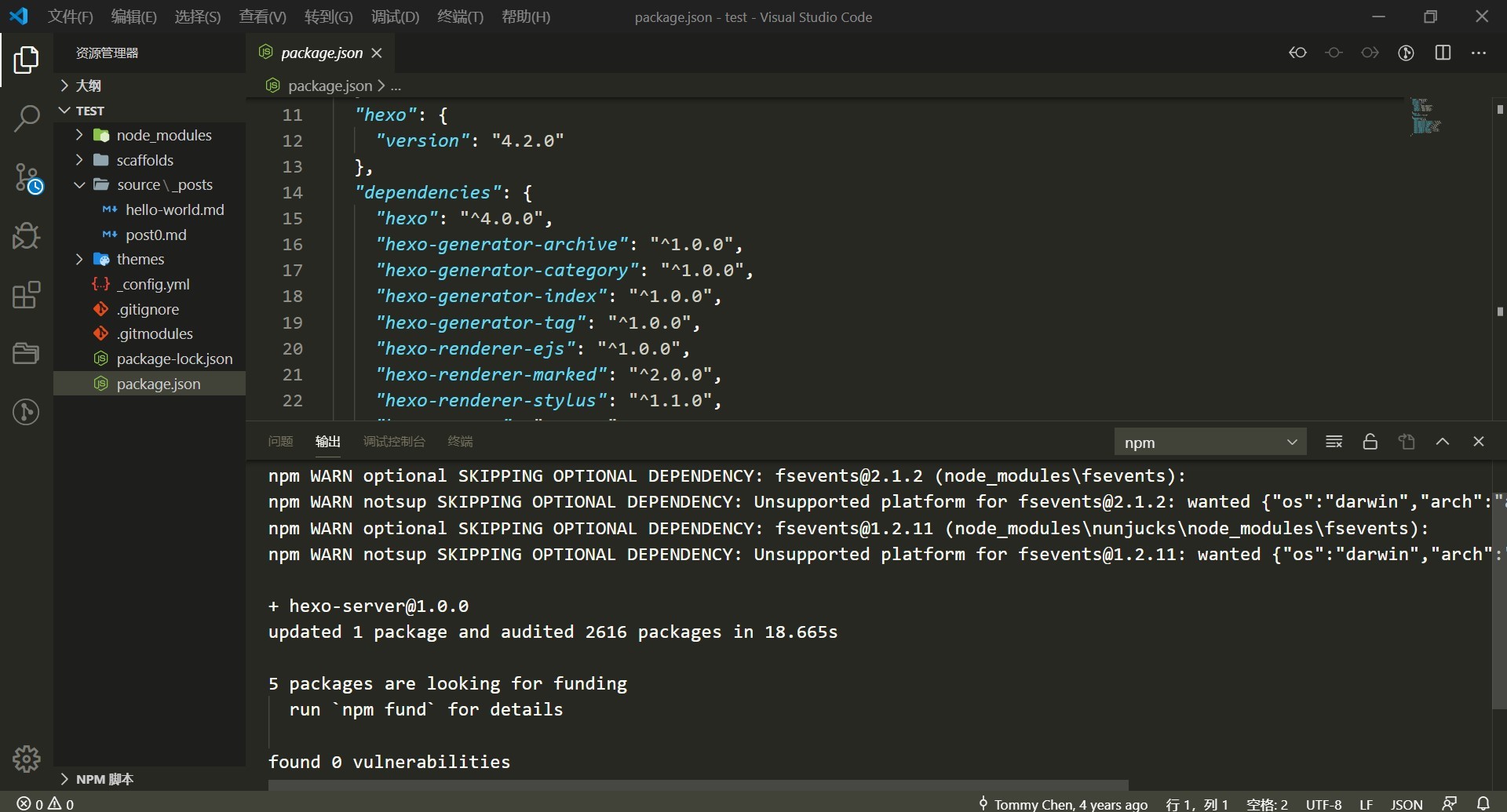Click the previous revision navigation icon
1507x812 pixels.
coord(1334,53)
